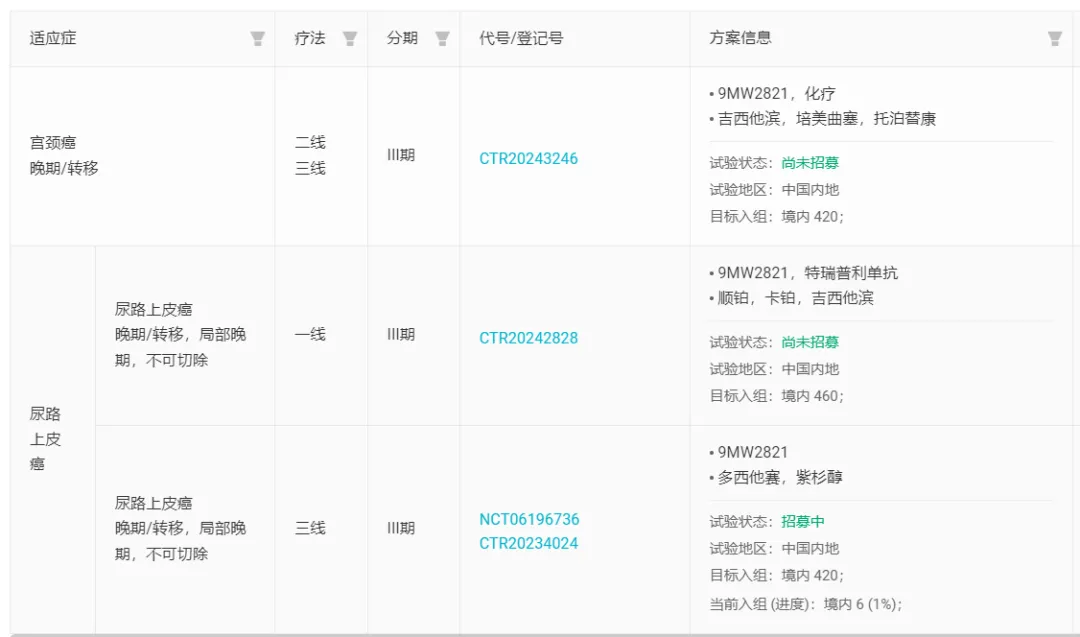Select the 适应症 header label
This screenshot has width=1080, height=637.
(x=53, y=39)
